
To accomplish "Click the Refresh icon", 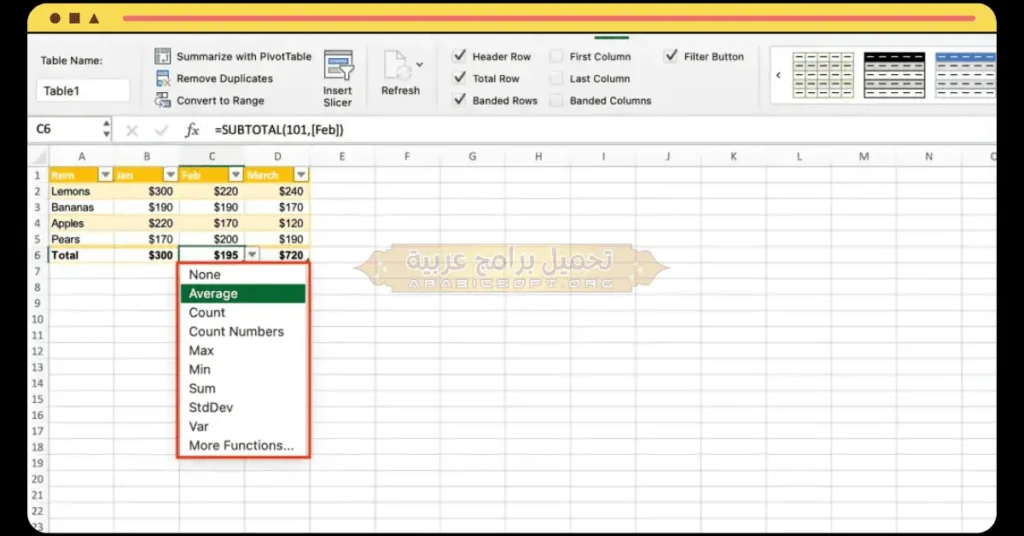I will tap(396, 66).
